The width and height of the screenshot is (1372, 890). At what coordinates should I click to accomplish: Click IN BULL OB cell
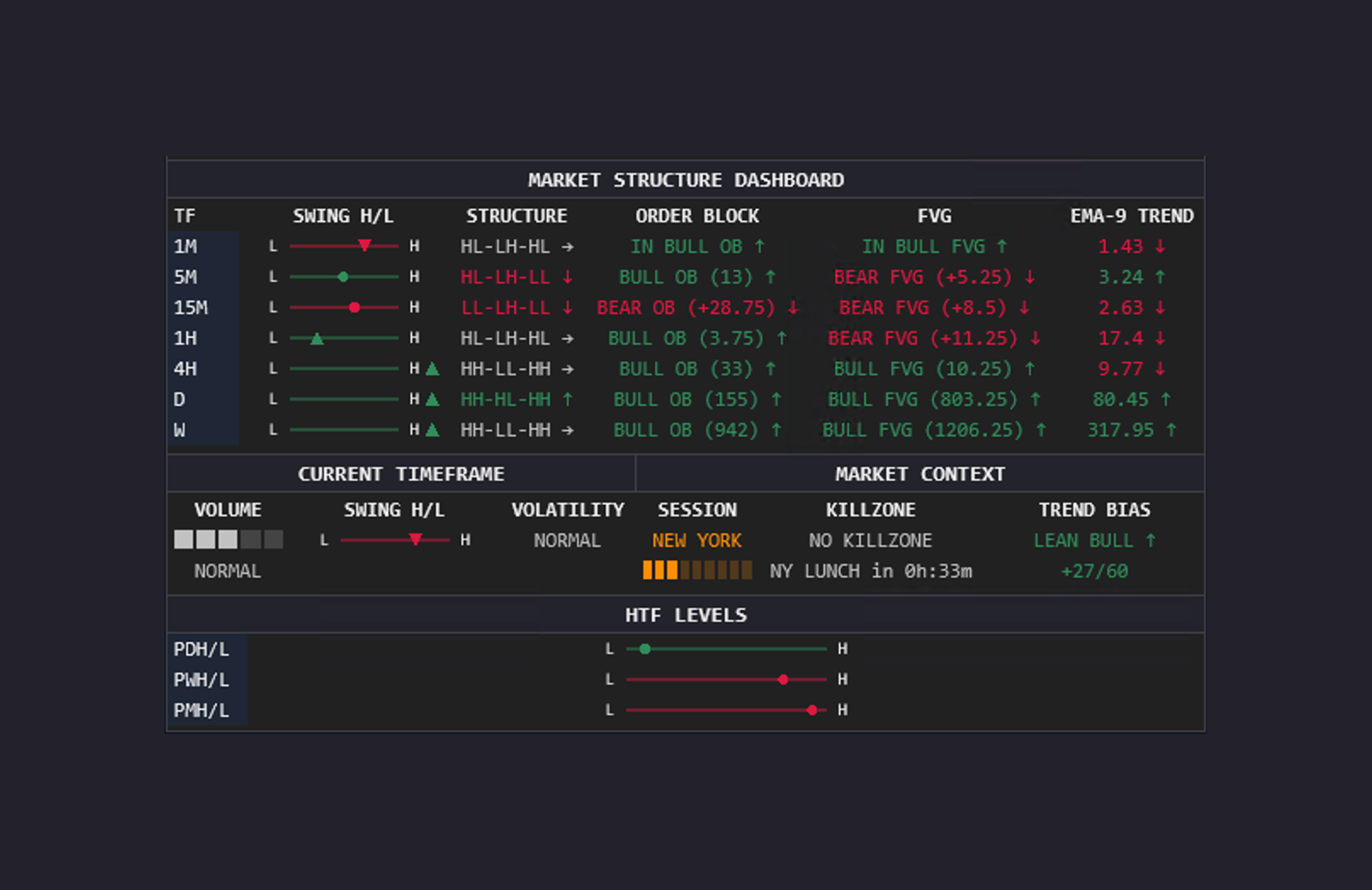point(697,246)
